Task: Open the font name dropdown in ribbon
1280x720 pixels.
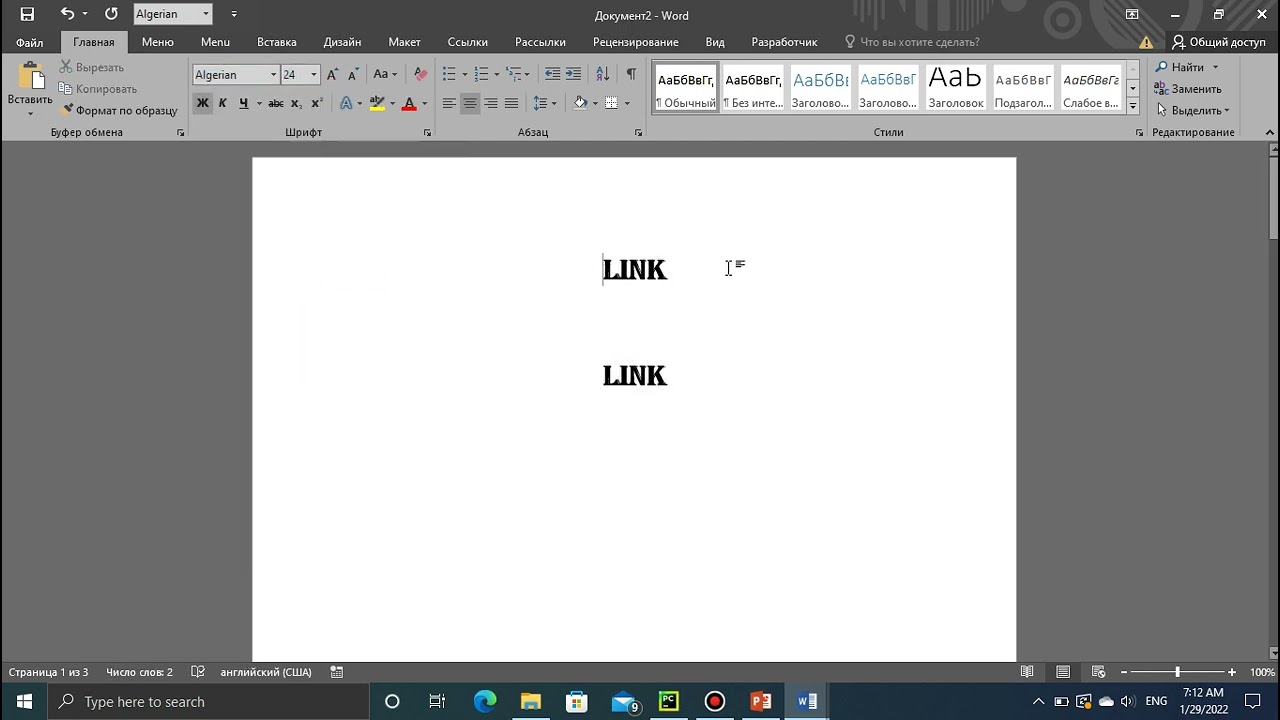Action: point(273,75)
